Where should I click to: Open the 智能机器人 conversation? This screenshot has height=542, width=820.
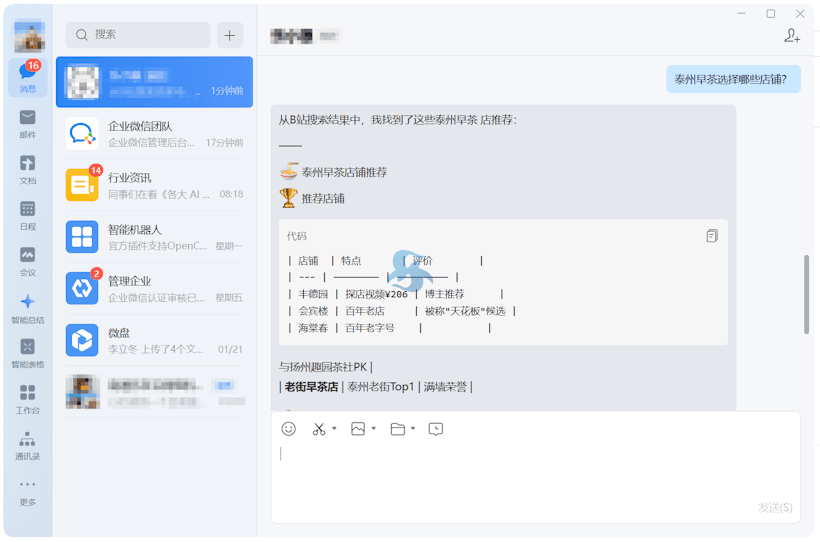pyautogui.click(x=154, y=237)
